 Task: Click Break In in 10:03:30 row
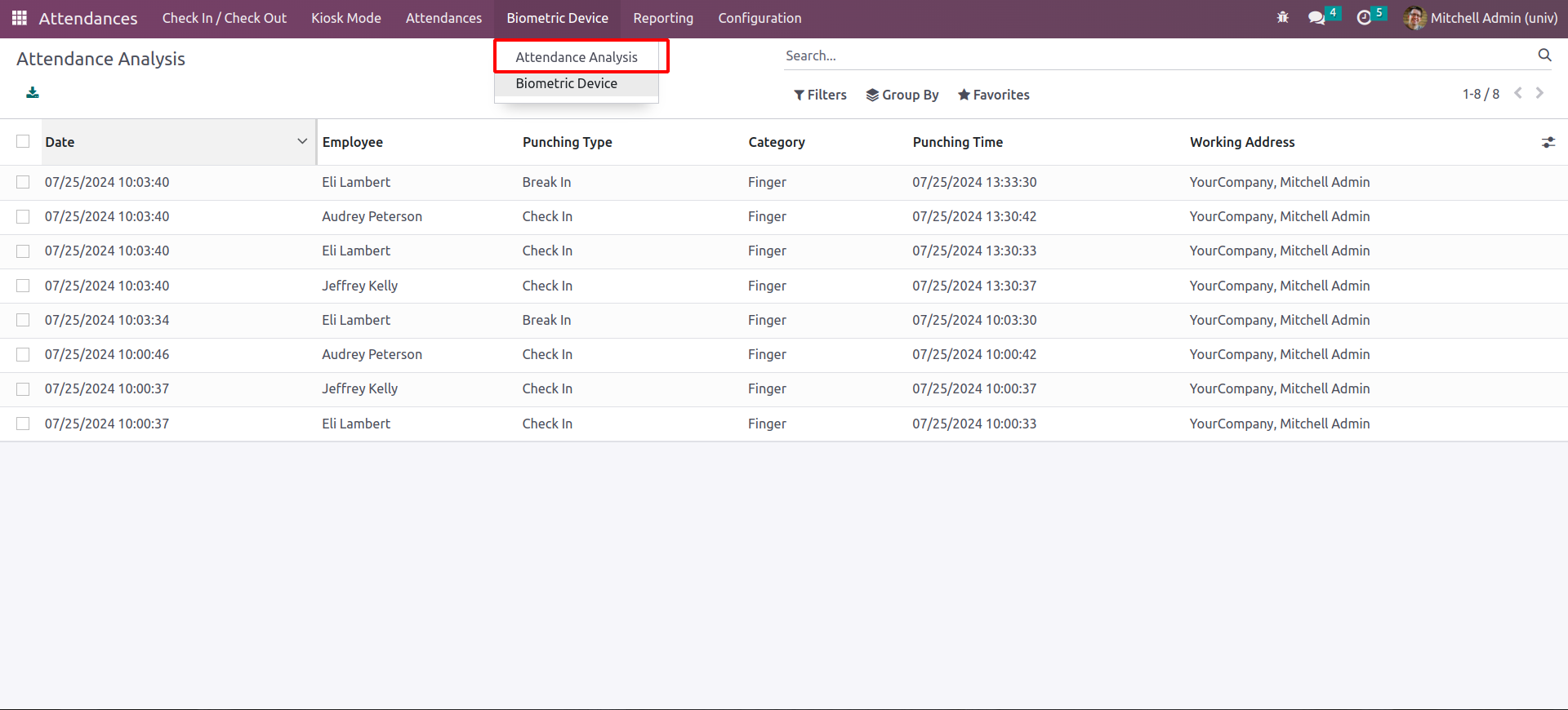[546, 320]
